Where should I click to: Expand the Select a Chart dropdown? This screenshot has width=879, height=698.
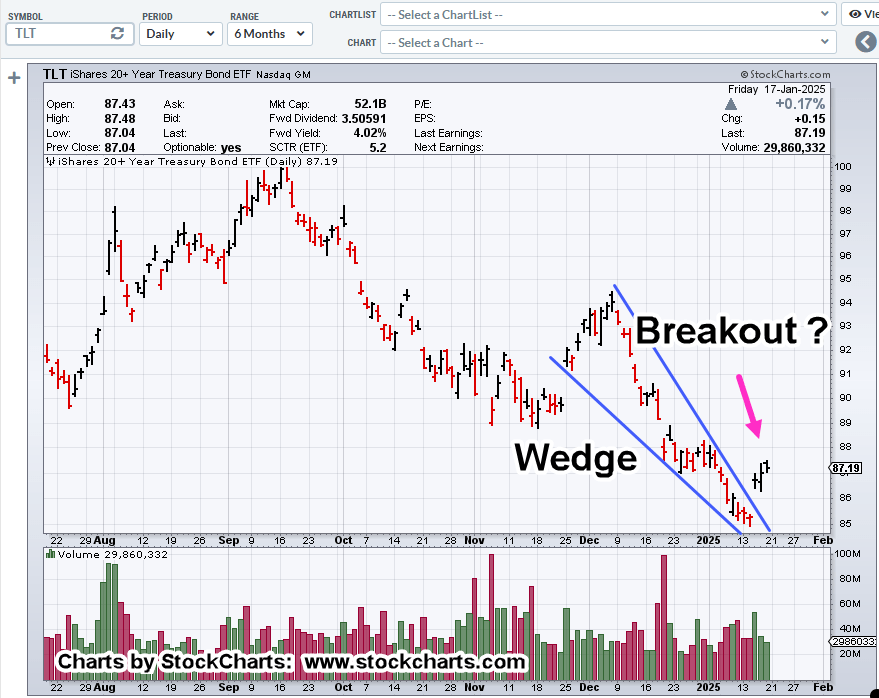(x=608, y=43)
